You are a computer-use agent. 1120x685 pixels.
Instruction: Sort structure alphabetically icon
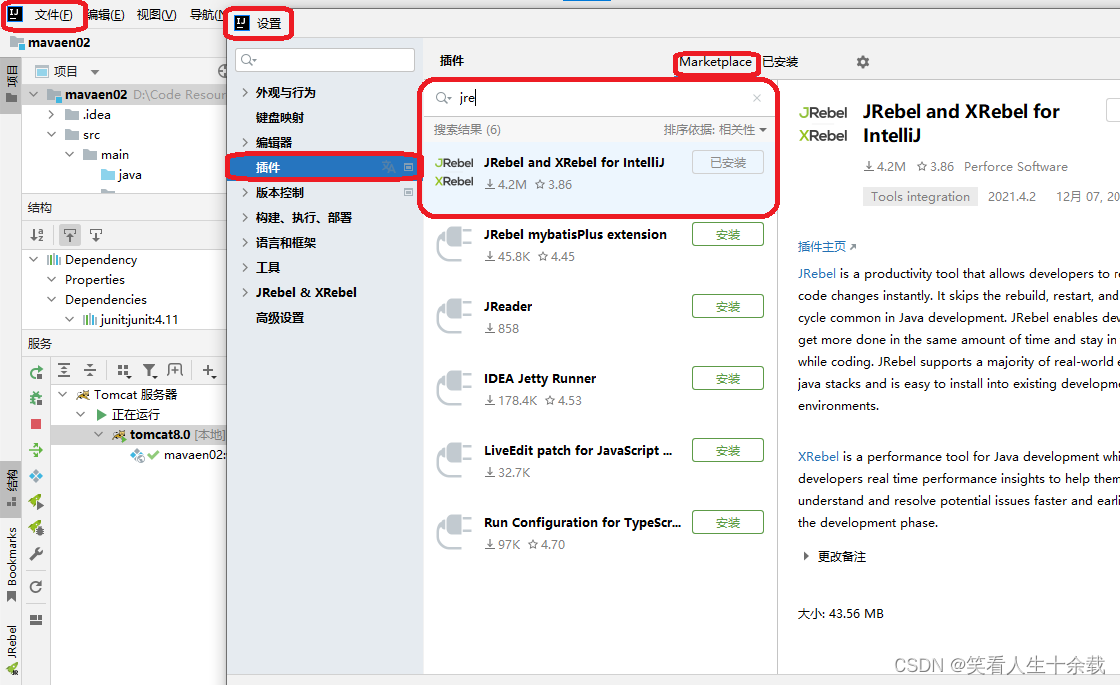37,234
